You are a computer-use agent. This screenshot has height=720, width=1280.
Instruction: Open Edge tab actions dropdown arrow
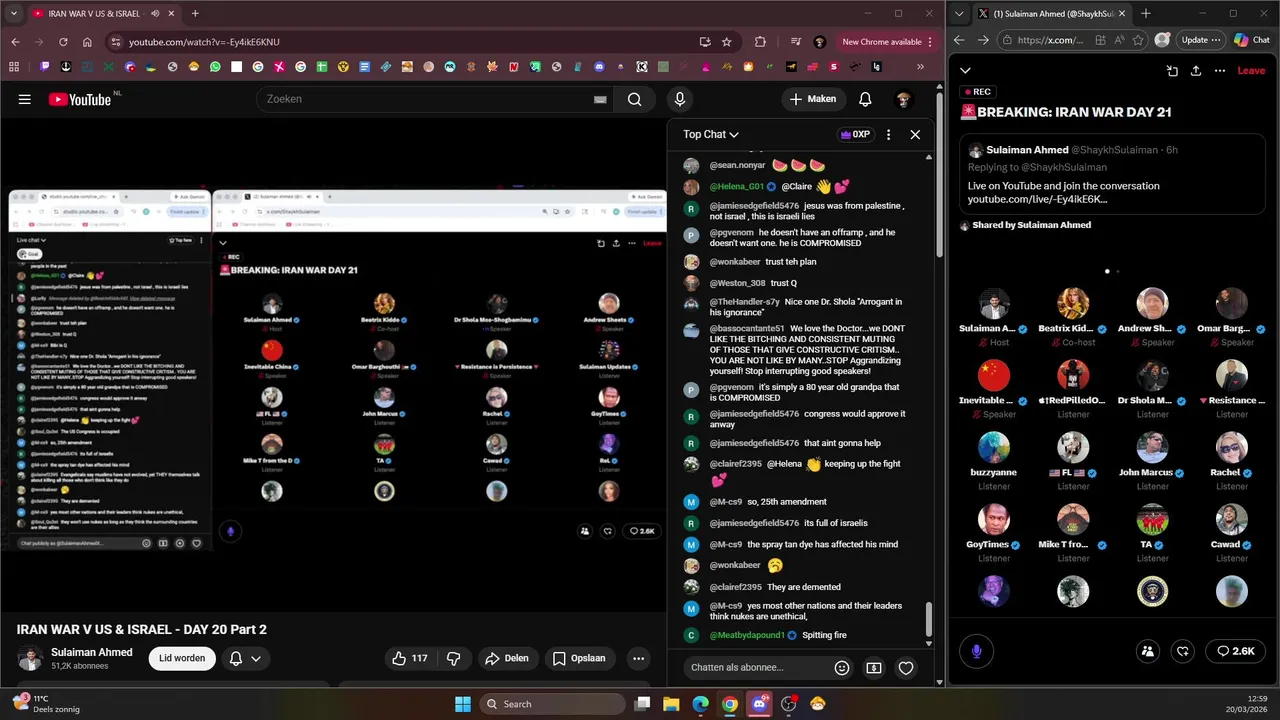(x=961, y=14)
